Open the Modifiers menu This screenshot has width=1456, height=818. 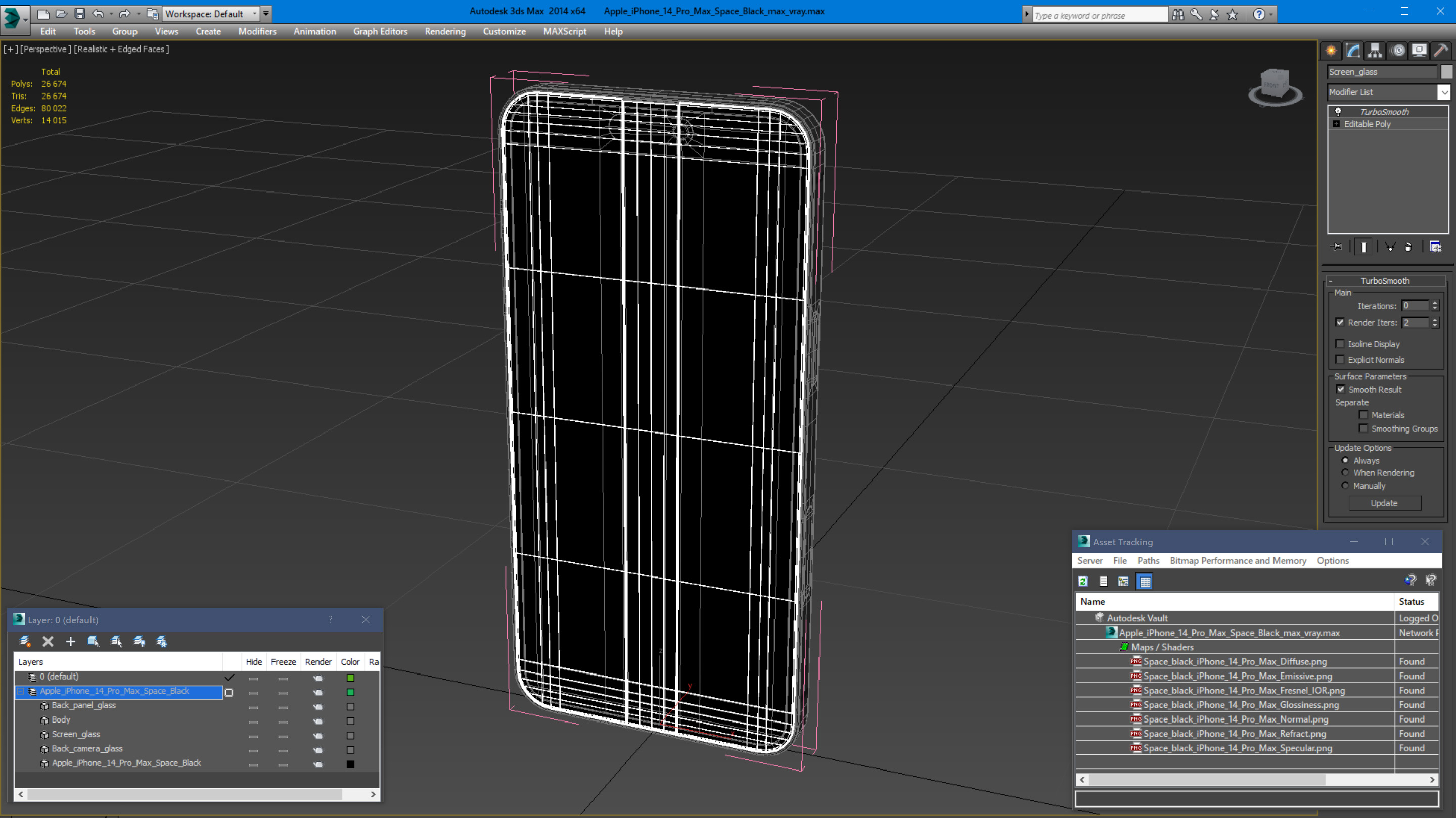257,31
